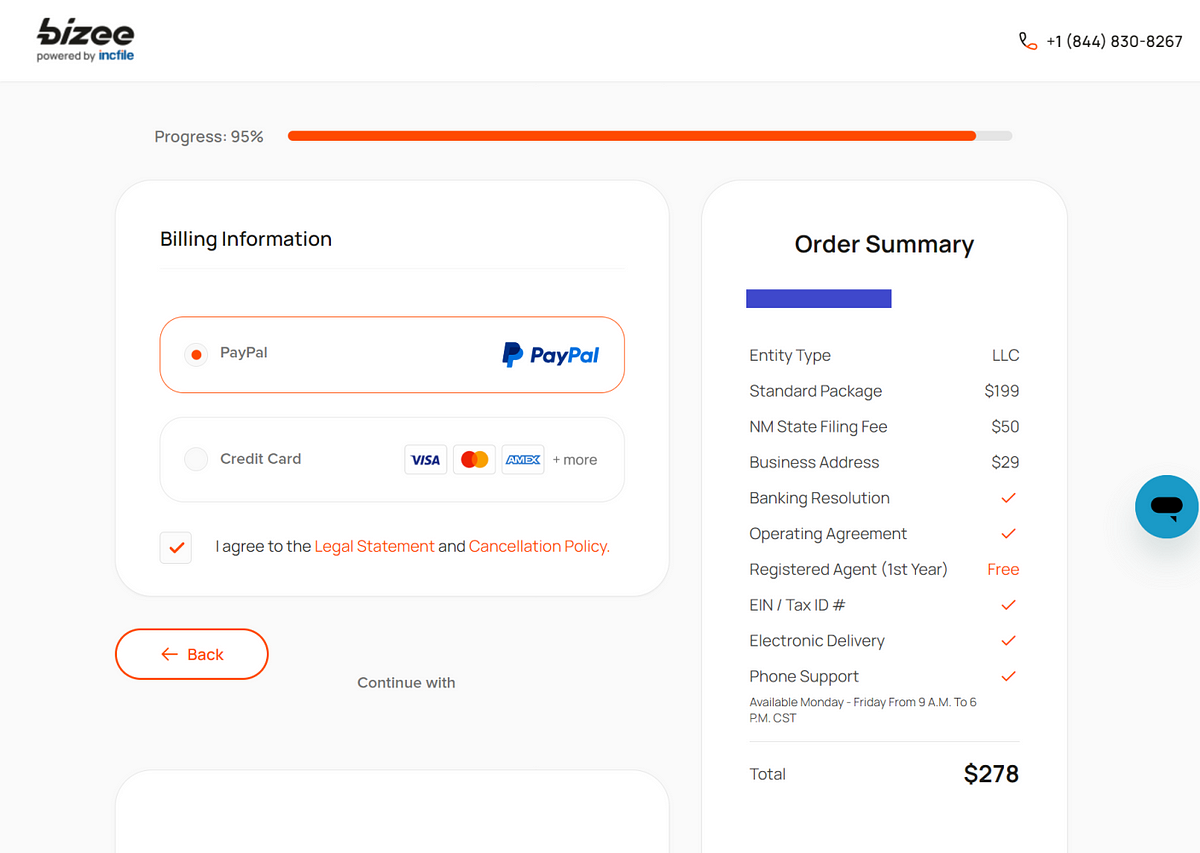Click the Amex card icon
Screen dimensions: 1200x853
(x=523, y=459)
